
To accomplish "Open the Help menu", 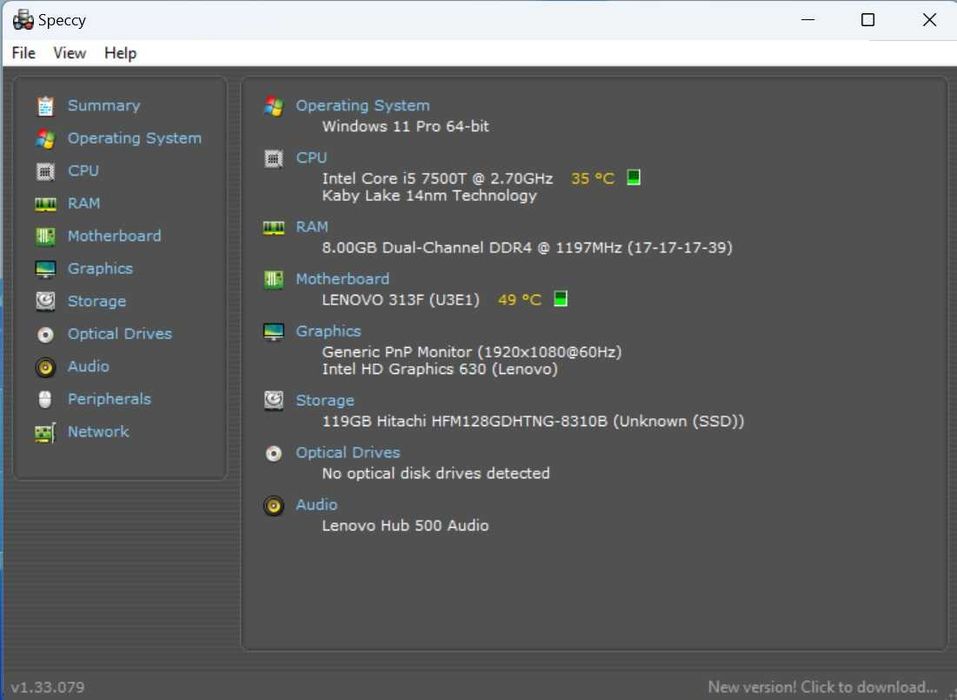I will pyautogui.click(x=120, y=53).
